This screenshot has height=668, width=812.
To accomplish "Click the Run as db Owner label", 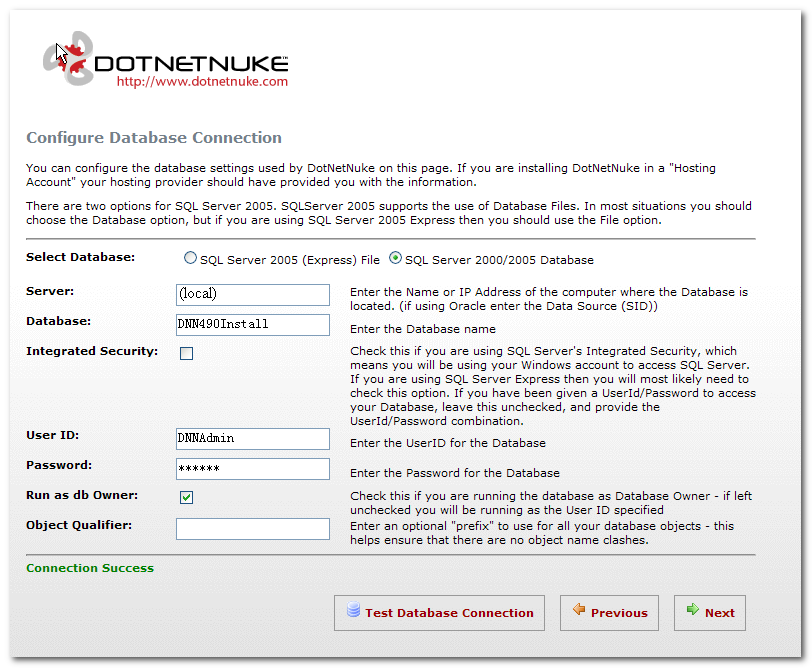I will (82, 495).
